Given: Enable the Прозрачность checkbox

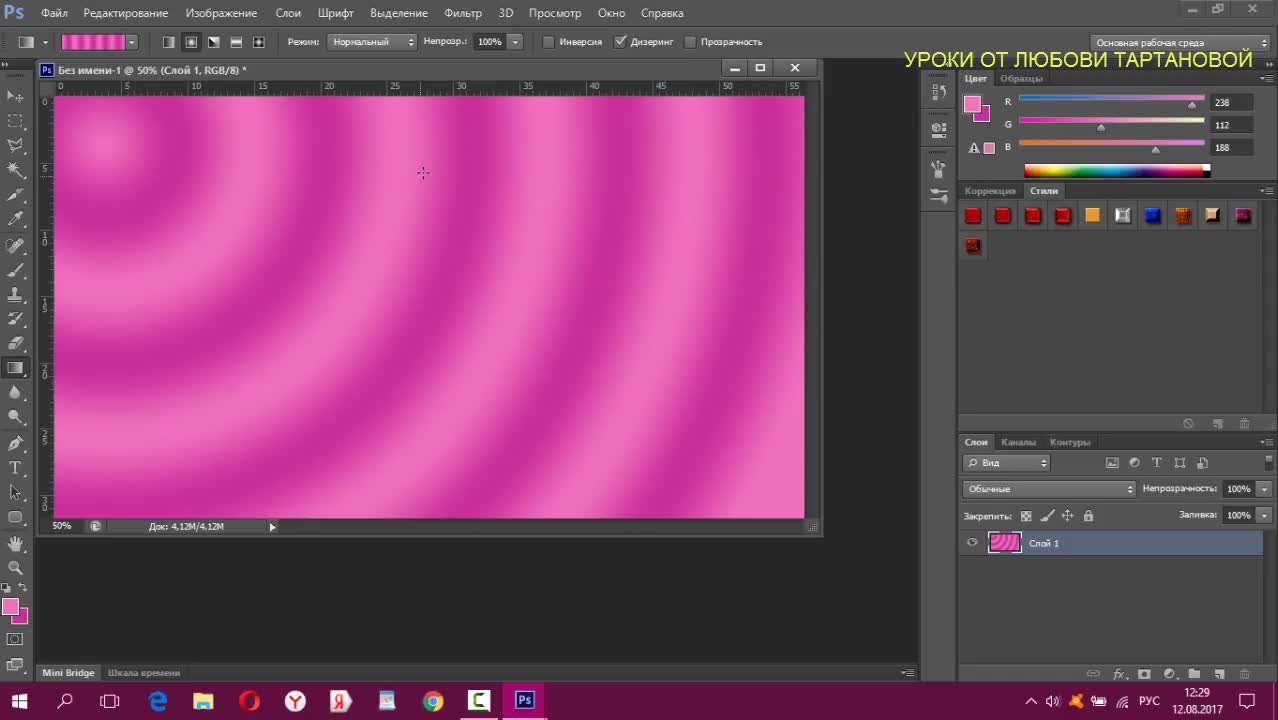Looking at the screenshot, I should pos(690,42).
